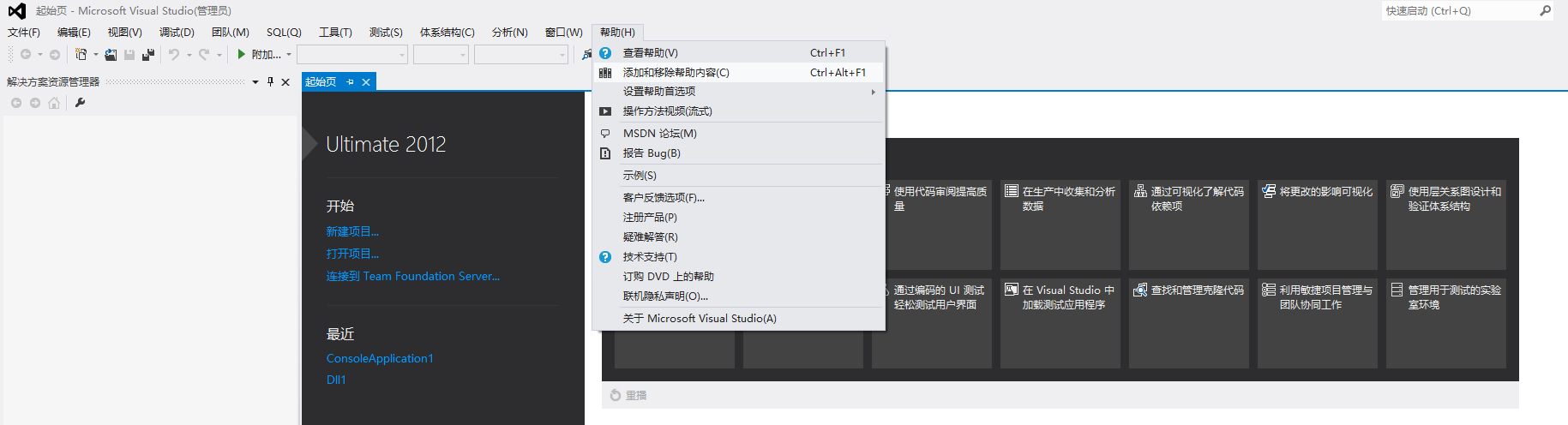Choose 客户反馈选项(F)... menu item
This screenshot has width=1568, height=425.
(738, 198)
